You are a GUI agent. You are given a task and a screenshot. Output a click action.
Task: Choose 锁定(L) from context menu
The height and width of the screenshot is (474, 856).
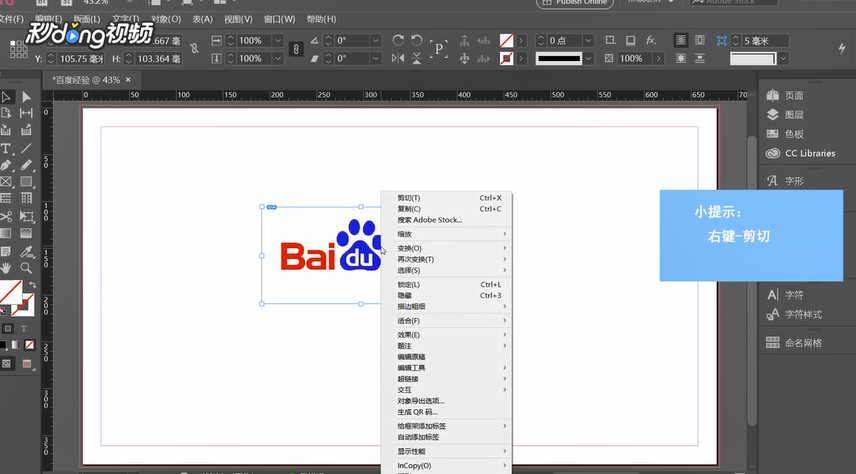[x=446, y=285]
